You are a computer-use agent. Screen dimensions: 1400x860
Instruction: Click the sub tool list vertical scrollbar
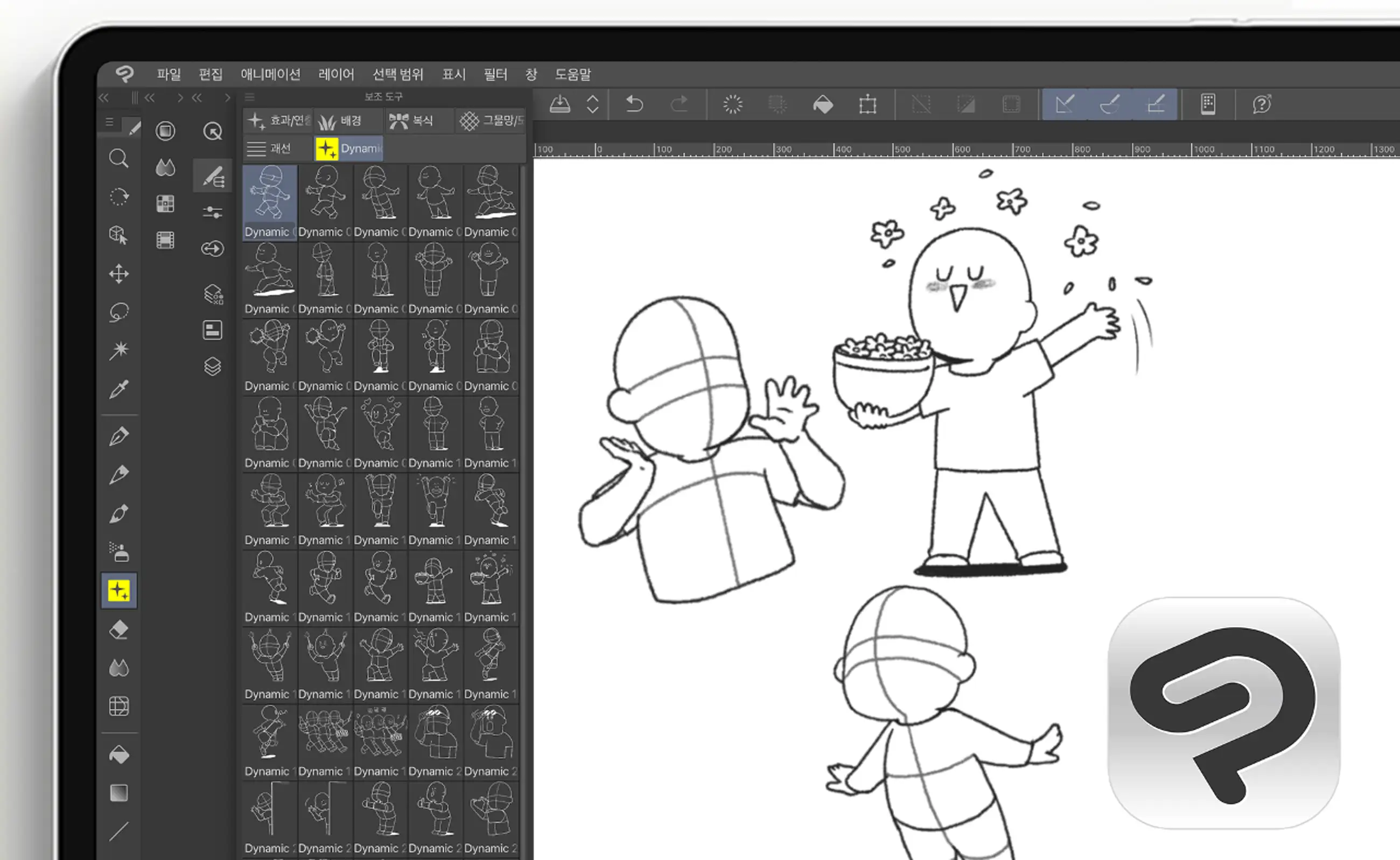click(x=523, y=512)
